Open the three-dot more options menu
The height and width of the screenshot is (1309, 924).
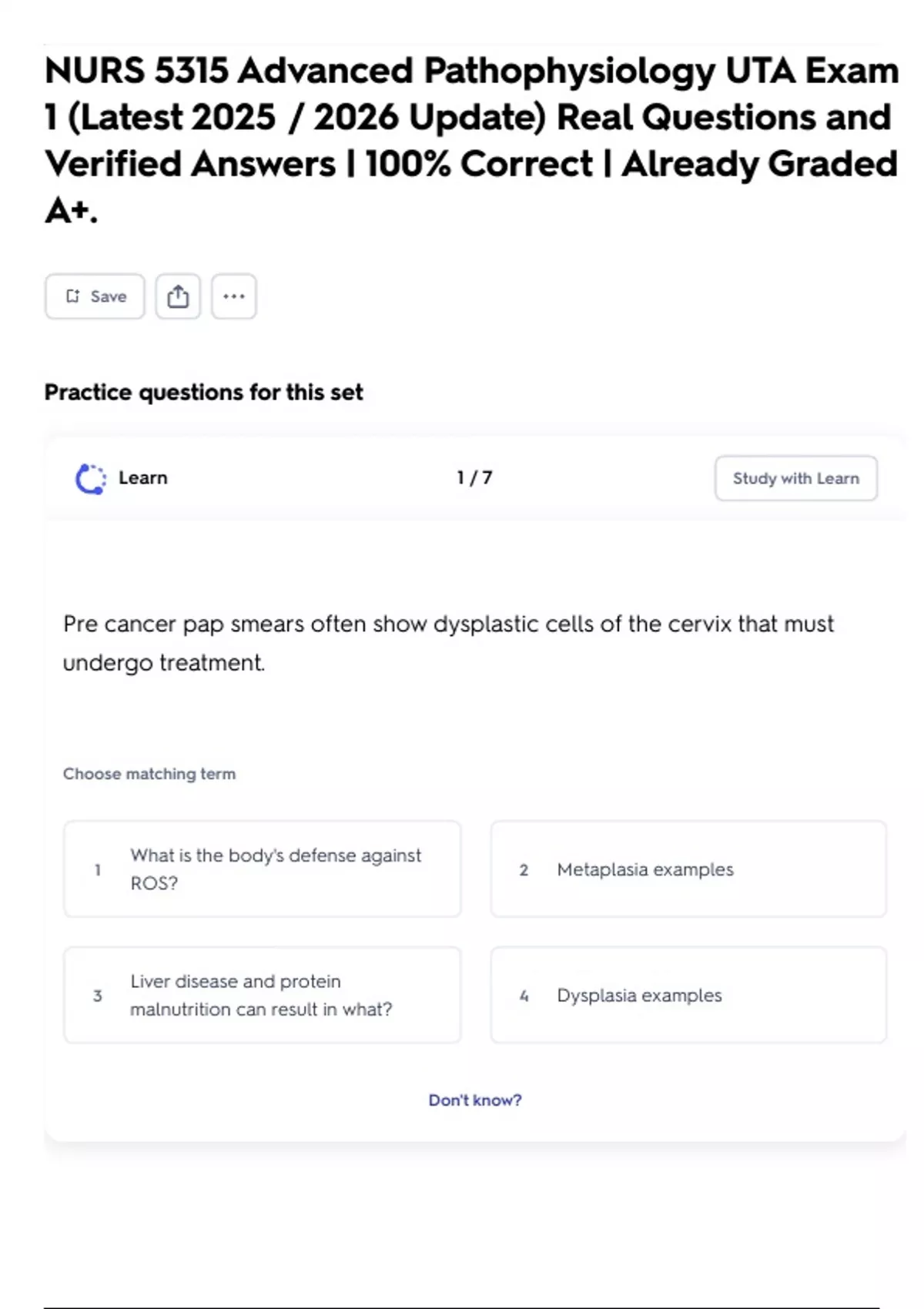coord(234,296)
